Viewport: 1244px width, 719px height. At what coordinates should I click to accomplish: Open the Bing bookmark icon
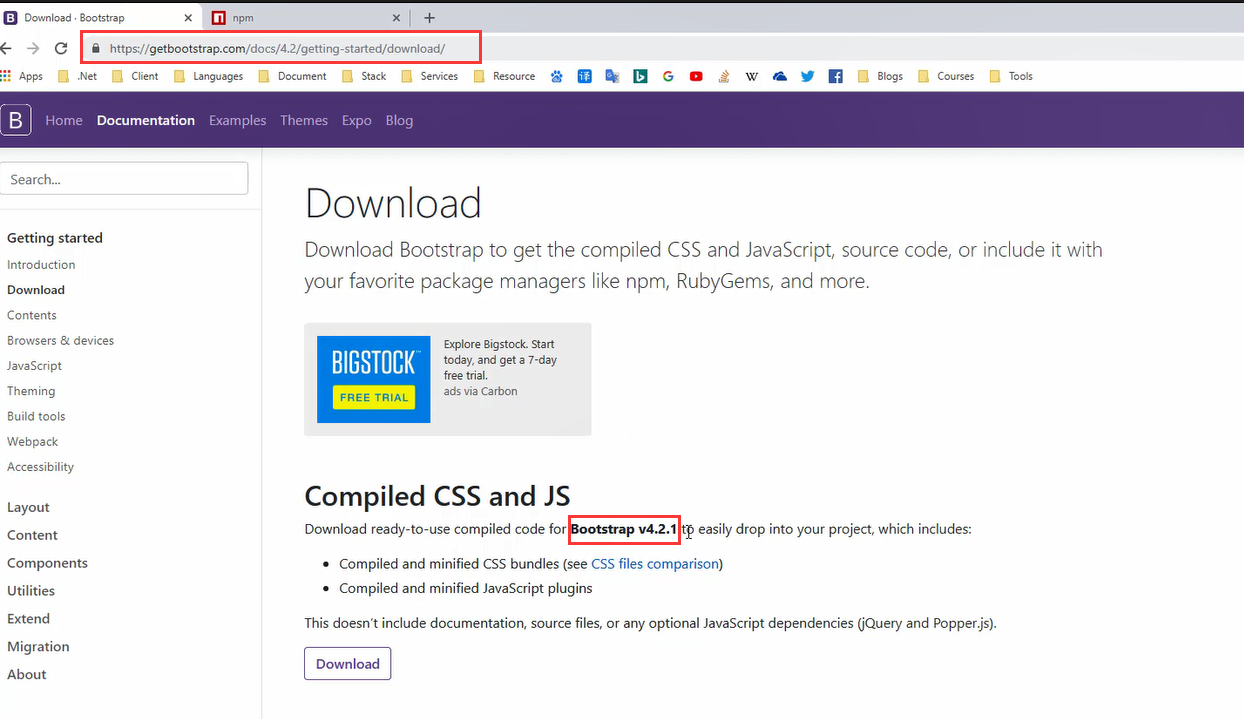click(x=640, y=76)
